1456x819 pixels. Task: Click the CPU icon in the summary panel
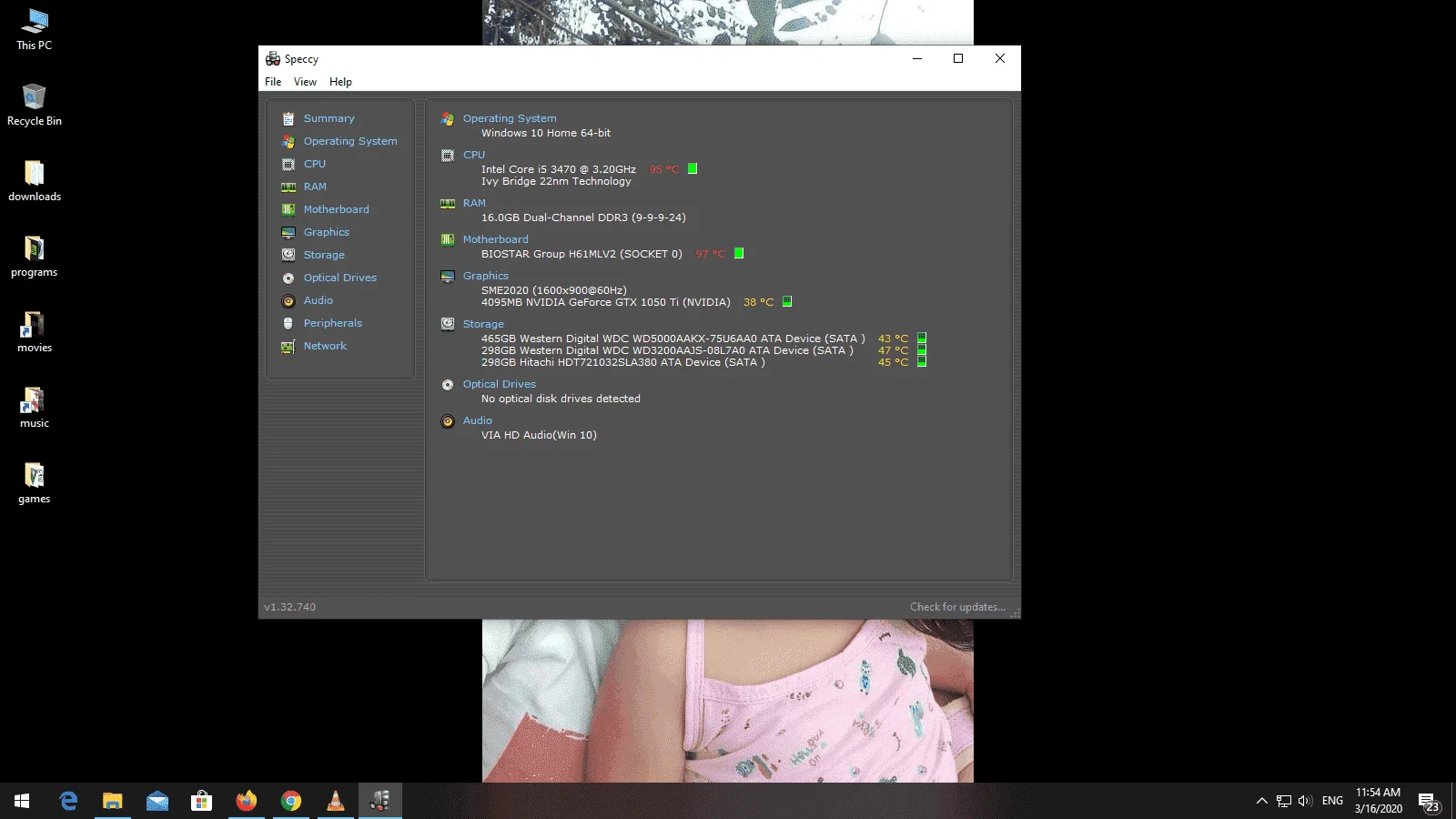pyautogui.click(x=448, y=156)
